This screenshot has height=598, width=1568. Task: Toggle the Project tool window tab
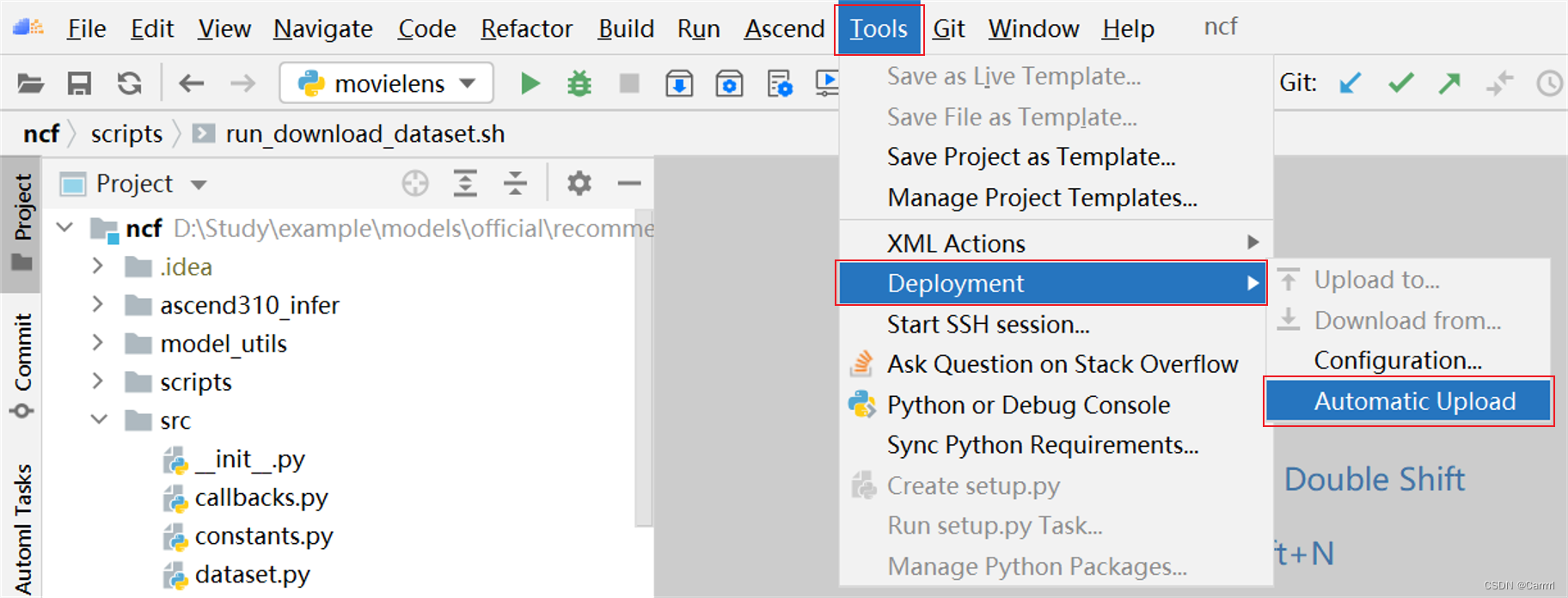(22, 221)
